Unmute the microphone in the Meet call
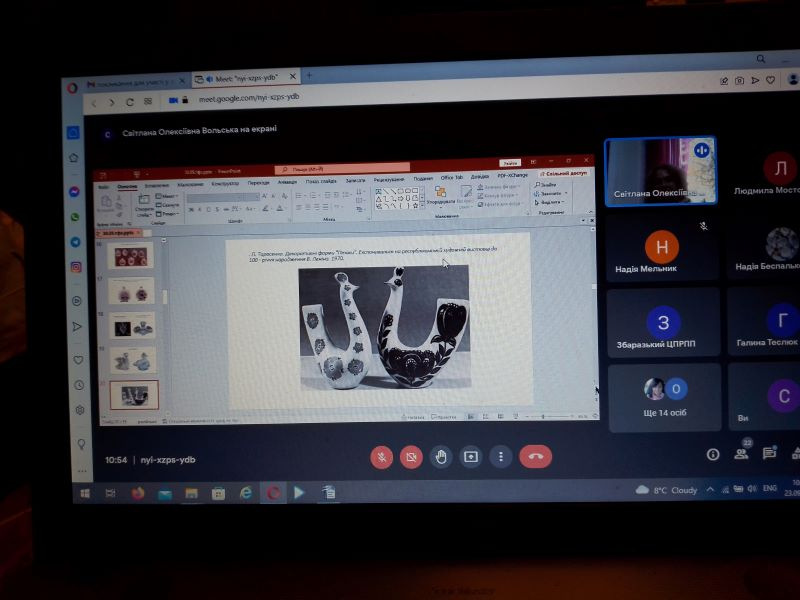Viewport: 800px width, 600px height. coord(382,457)
